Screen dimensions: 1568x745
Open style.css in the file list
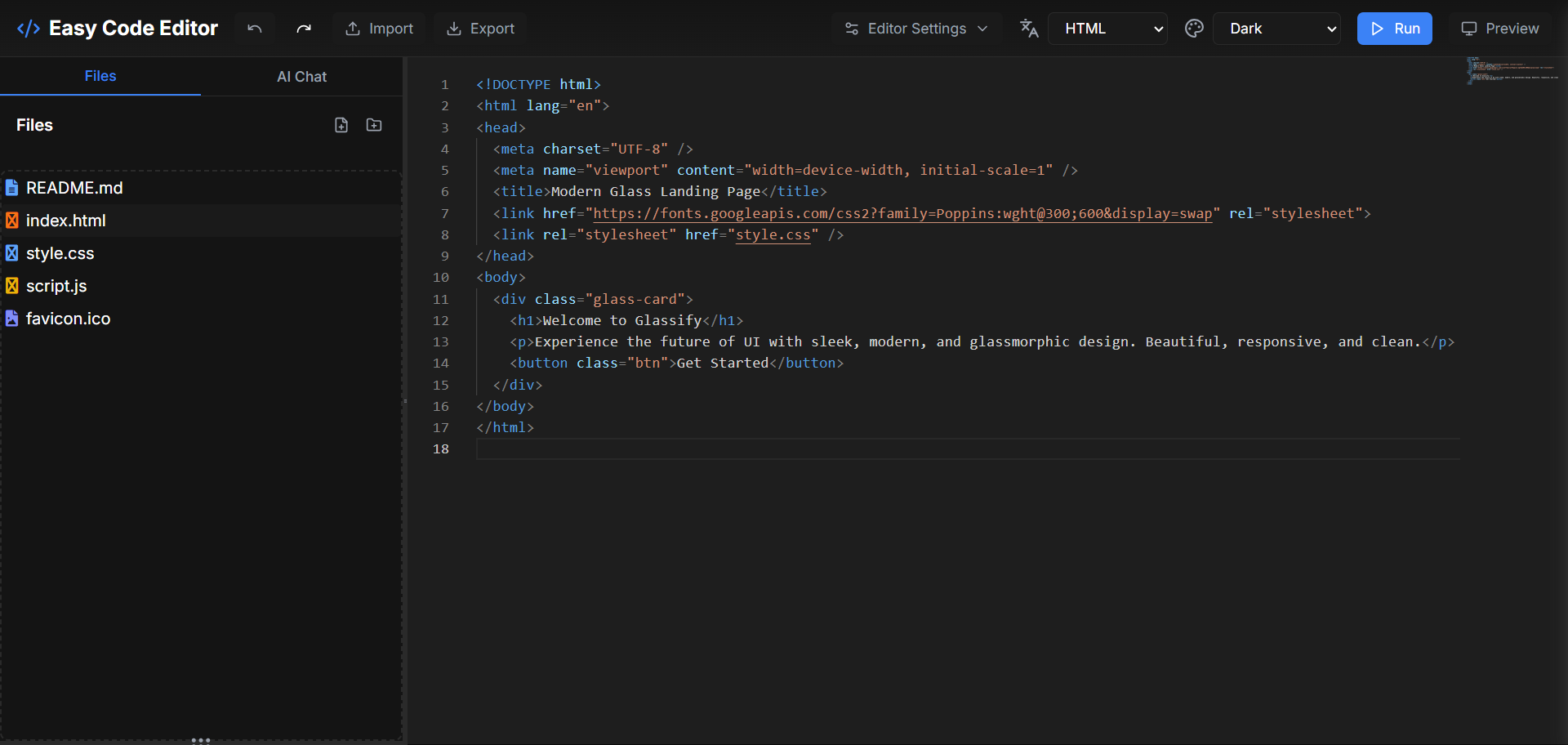click(201, 253)
